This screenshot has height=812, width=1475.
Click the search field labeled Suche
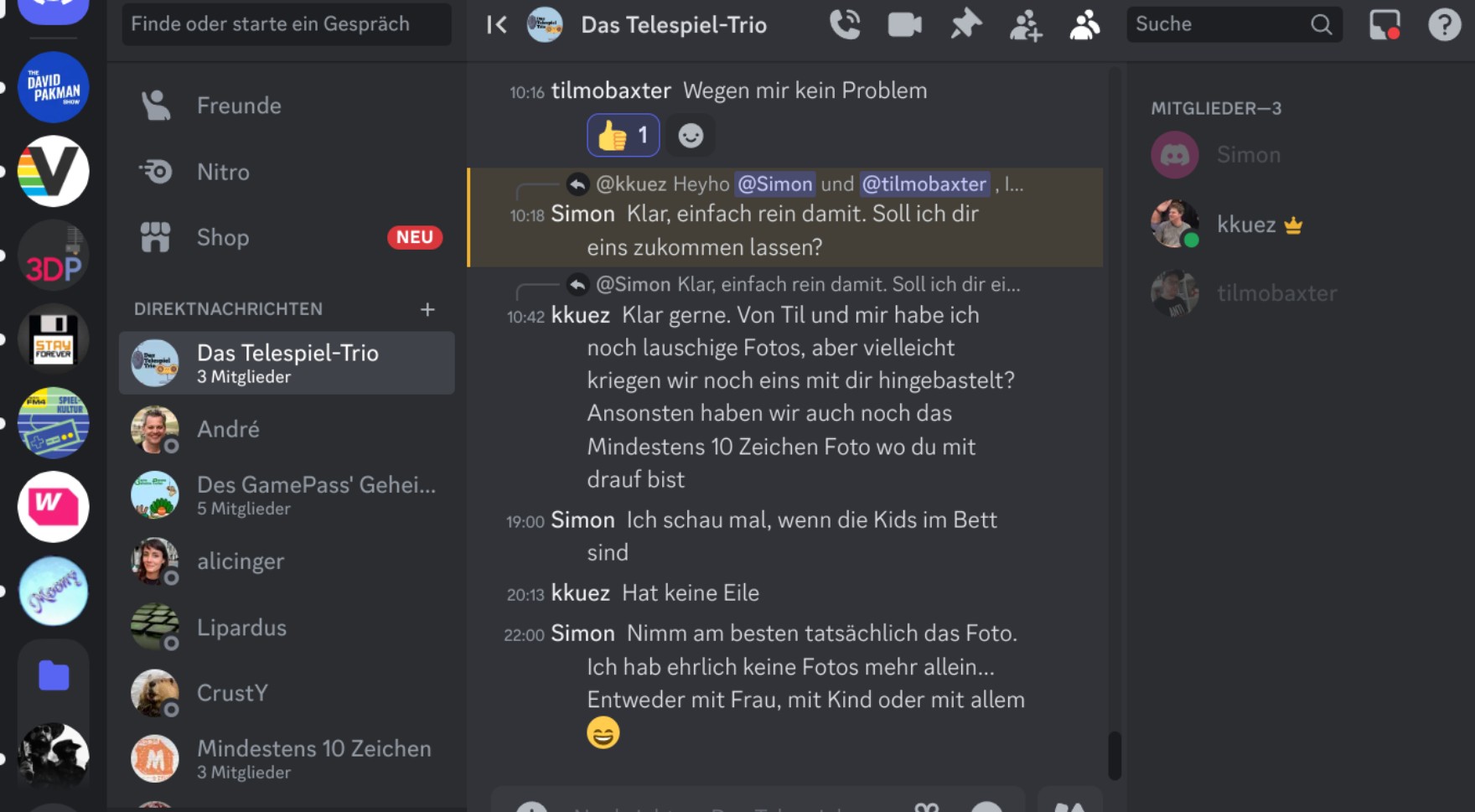(x=1219, y=24)
